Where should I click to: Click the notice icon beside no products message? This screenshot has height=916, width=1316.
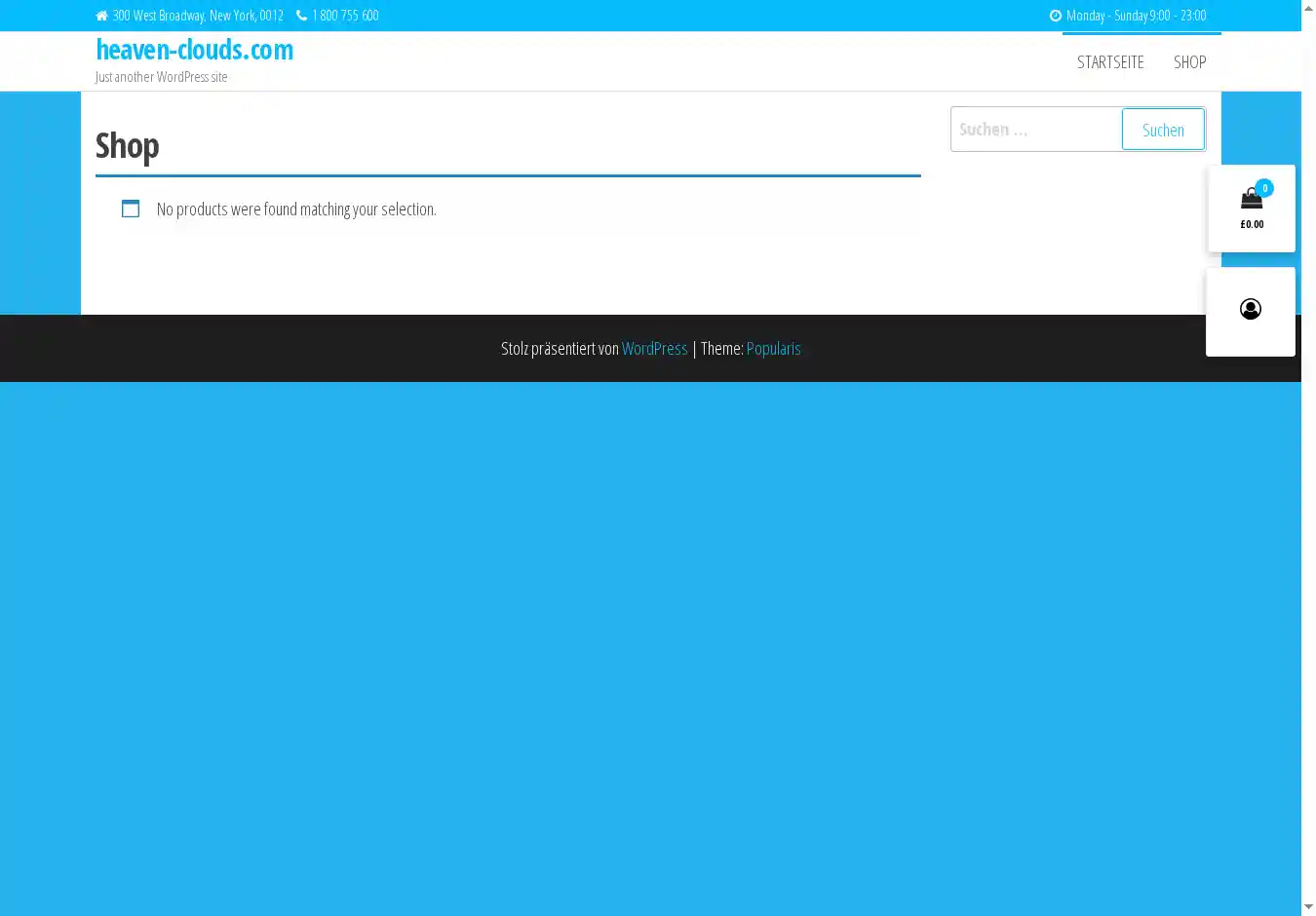[131, 209]
